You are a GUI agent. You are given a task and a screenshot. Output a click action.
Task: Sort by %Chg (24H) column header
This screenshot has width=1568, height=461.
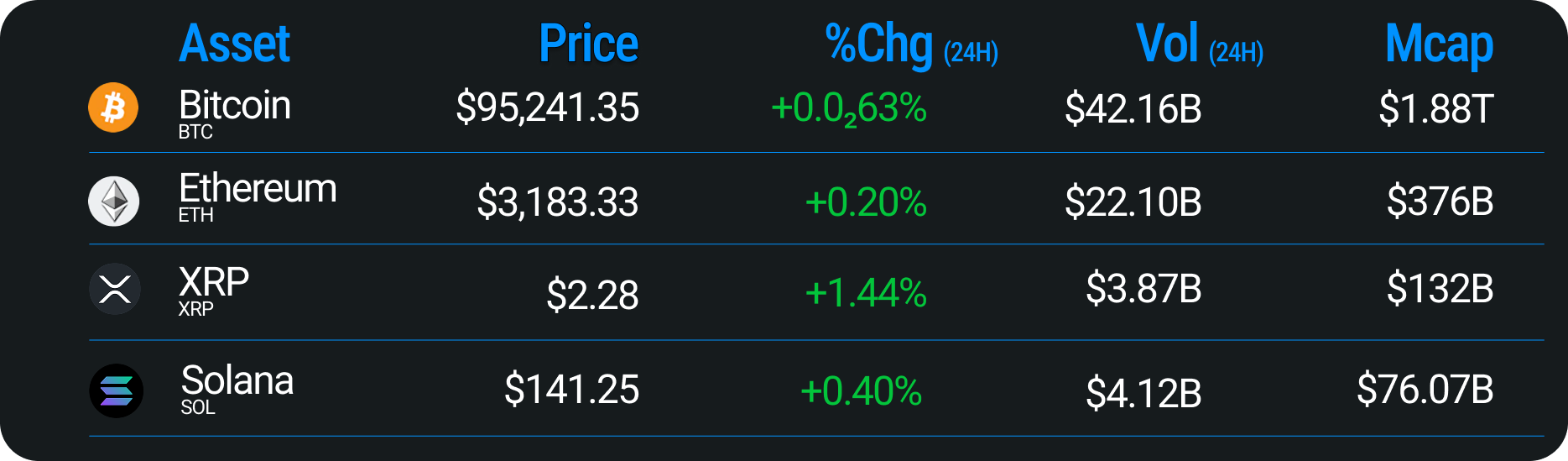point(911,45)
